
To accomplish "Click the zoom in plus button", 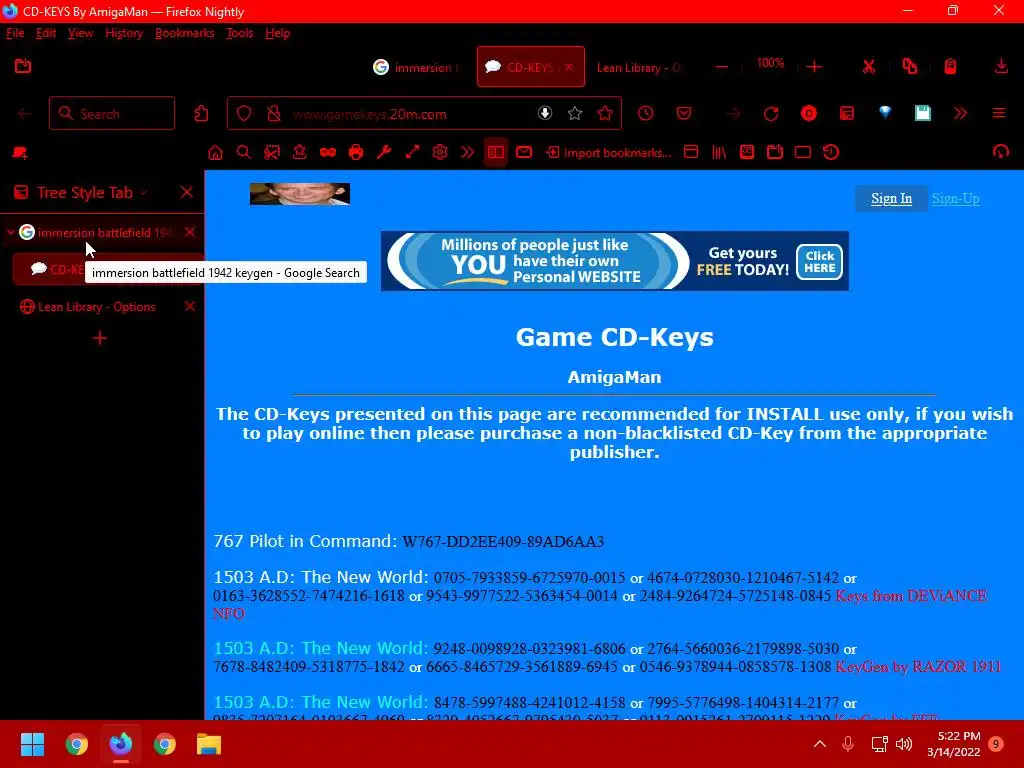I will 814,67.
